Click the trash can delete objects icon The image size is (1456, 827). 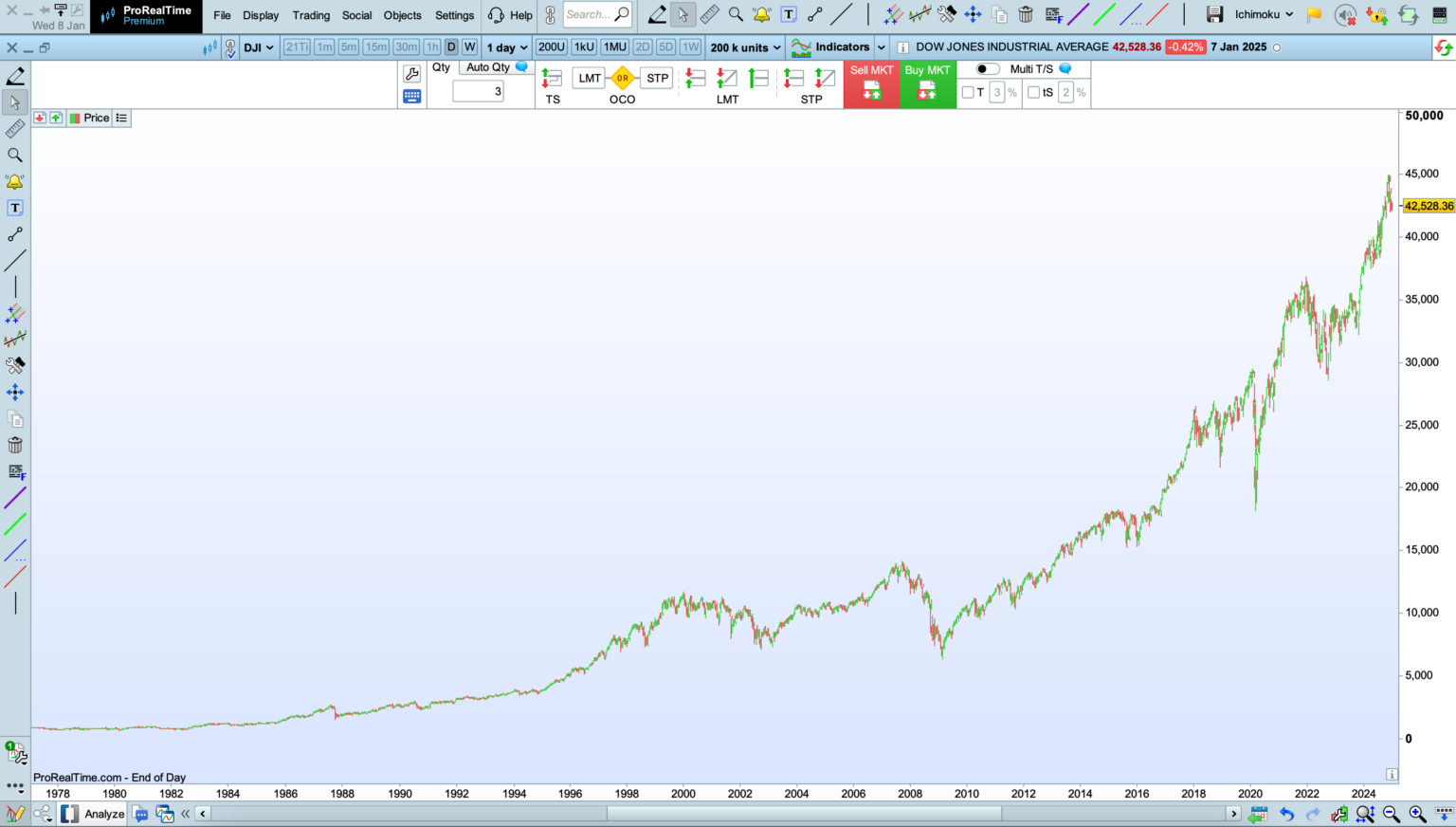[1026, 15]
